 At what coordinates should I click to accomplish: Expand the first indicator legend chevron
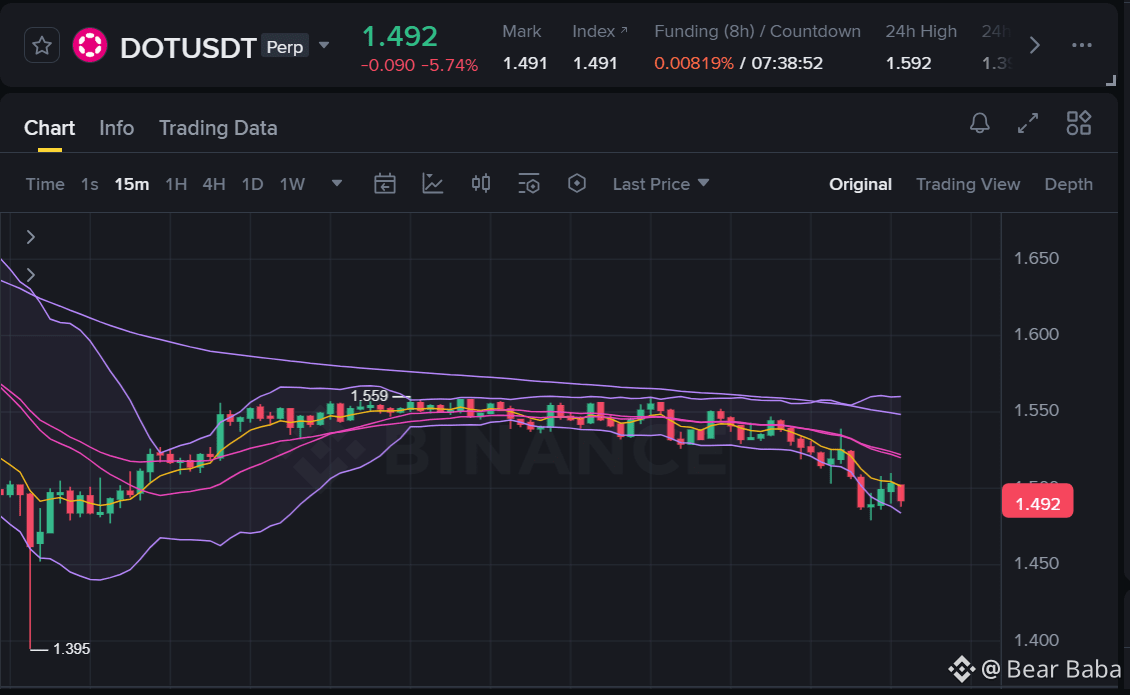click(x=30, y=237)
